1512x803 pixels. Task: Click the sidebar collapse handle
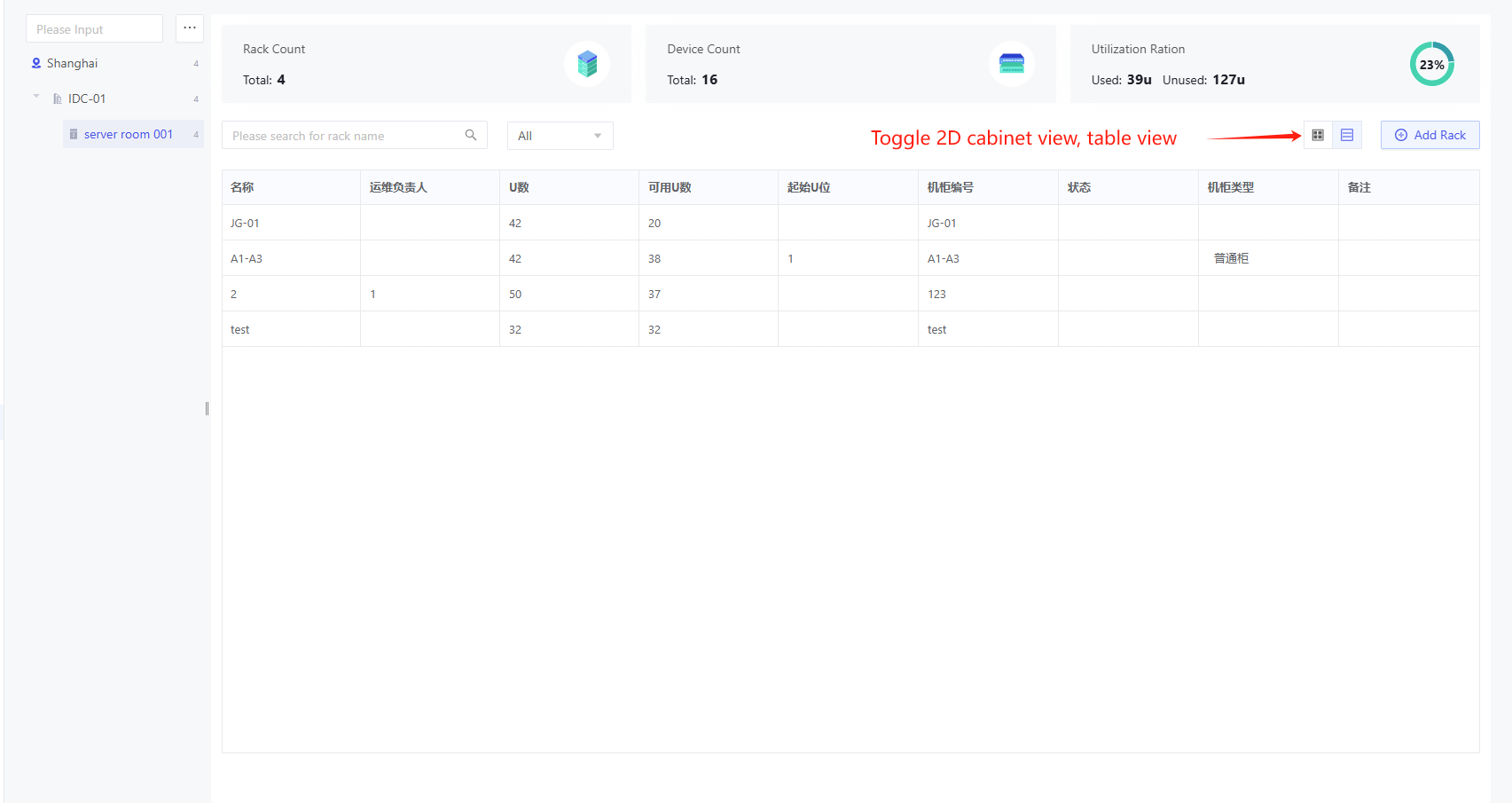(x=207, y=408)
